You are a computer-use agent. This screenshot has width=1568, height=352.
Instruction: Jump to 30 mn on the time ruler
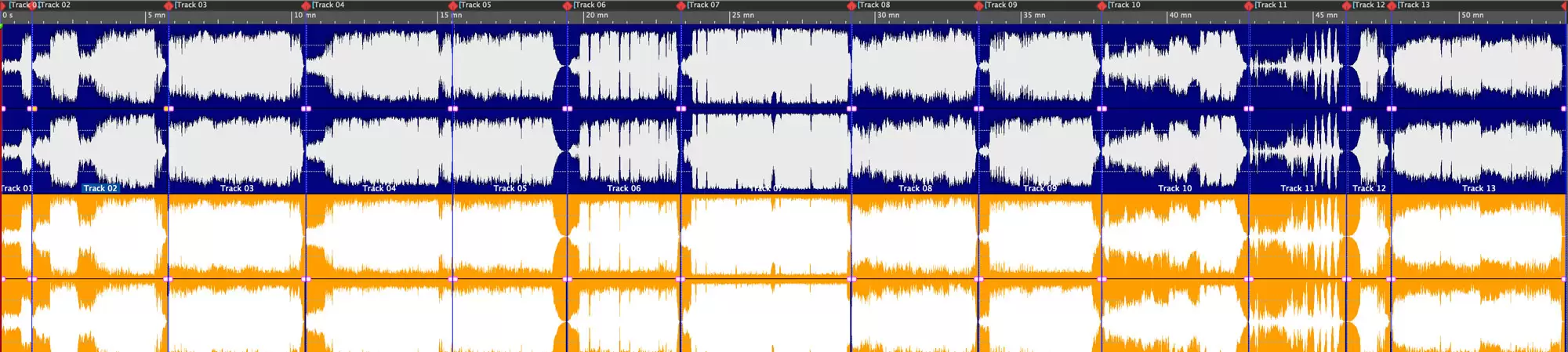tap(887, 16)
